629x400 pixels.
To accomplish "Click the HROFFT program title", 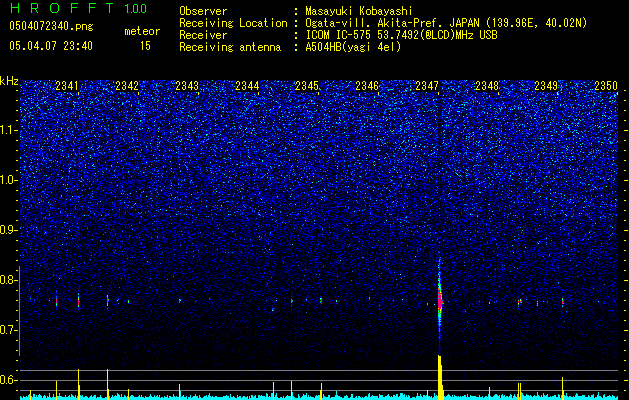I will 62,8.
